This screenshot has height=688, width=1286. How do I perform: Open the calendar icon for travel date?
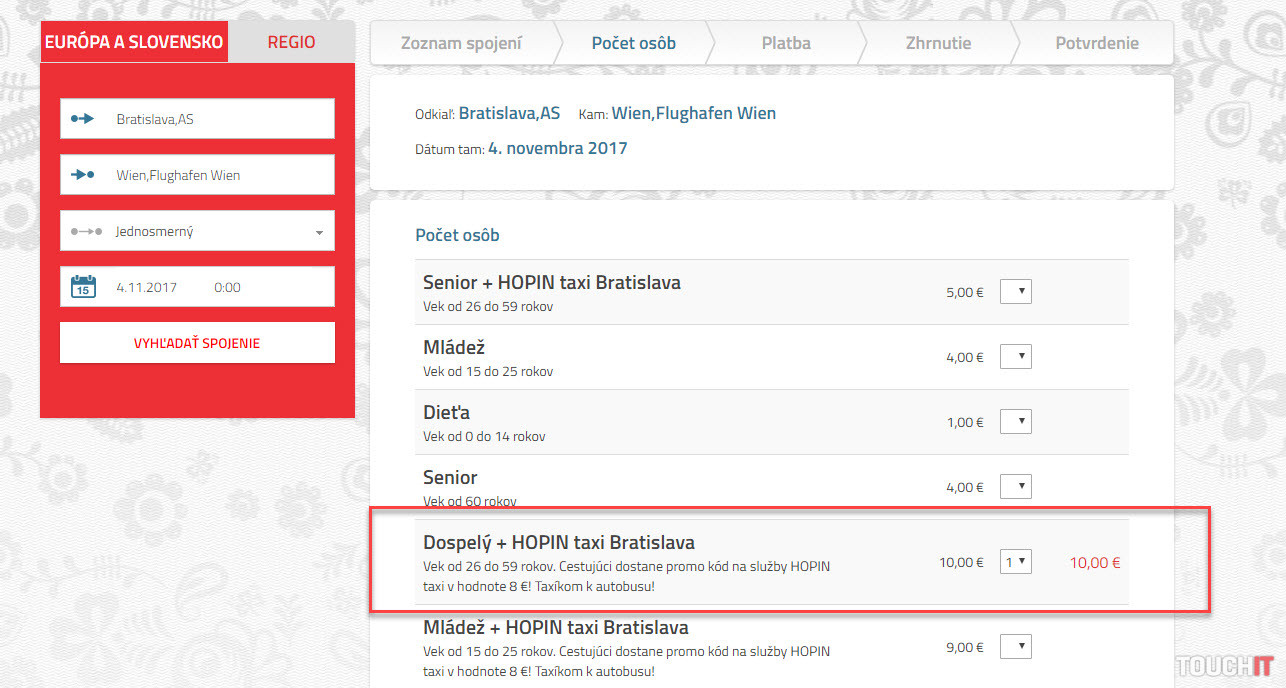point(83,287)
